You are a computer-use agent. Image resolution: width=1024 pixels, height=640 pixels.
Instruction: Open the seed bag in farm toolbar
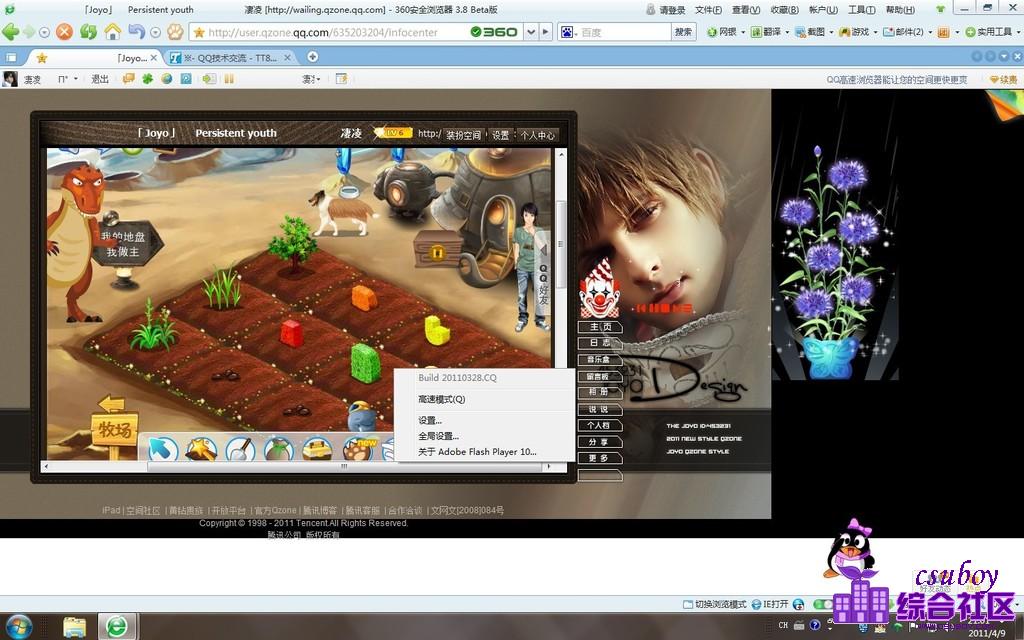click(279, 449)
